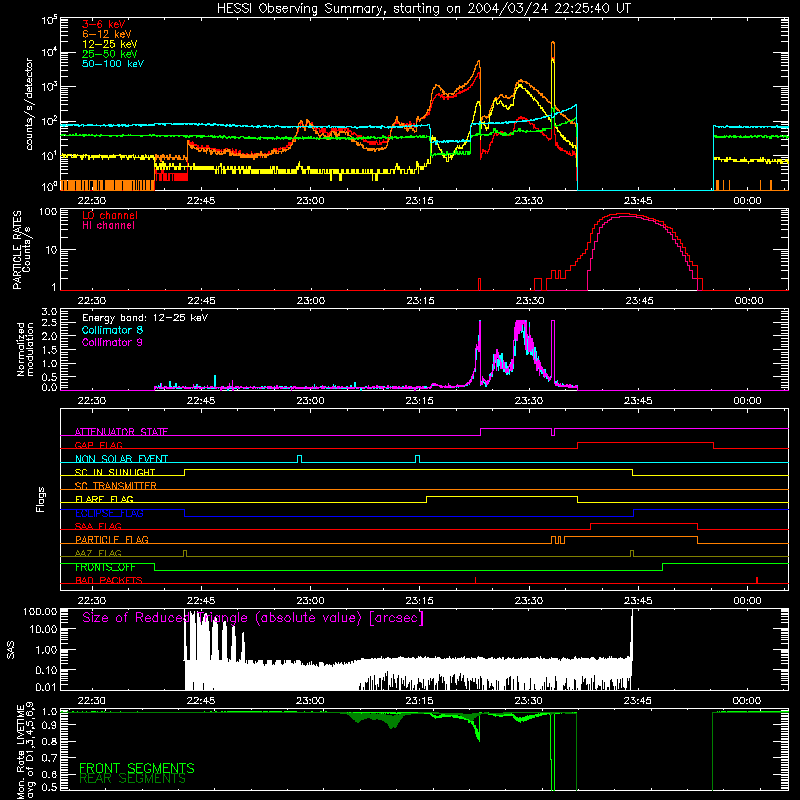Click the HESSI Observing Summary plot title

[423, 9]
